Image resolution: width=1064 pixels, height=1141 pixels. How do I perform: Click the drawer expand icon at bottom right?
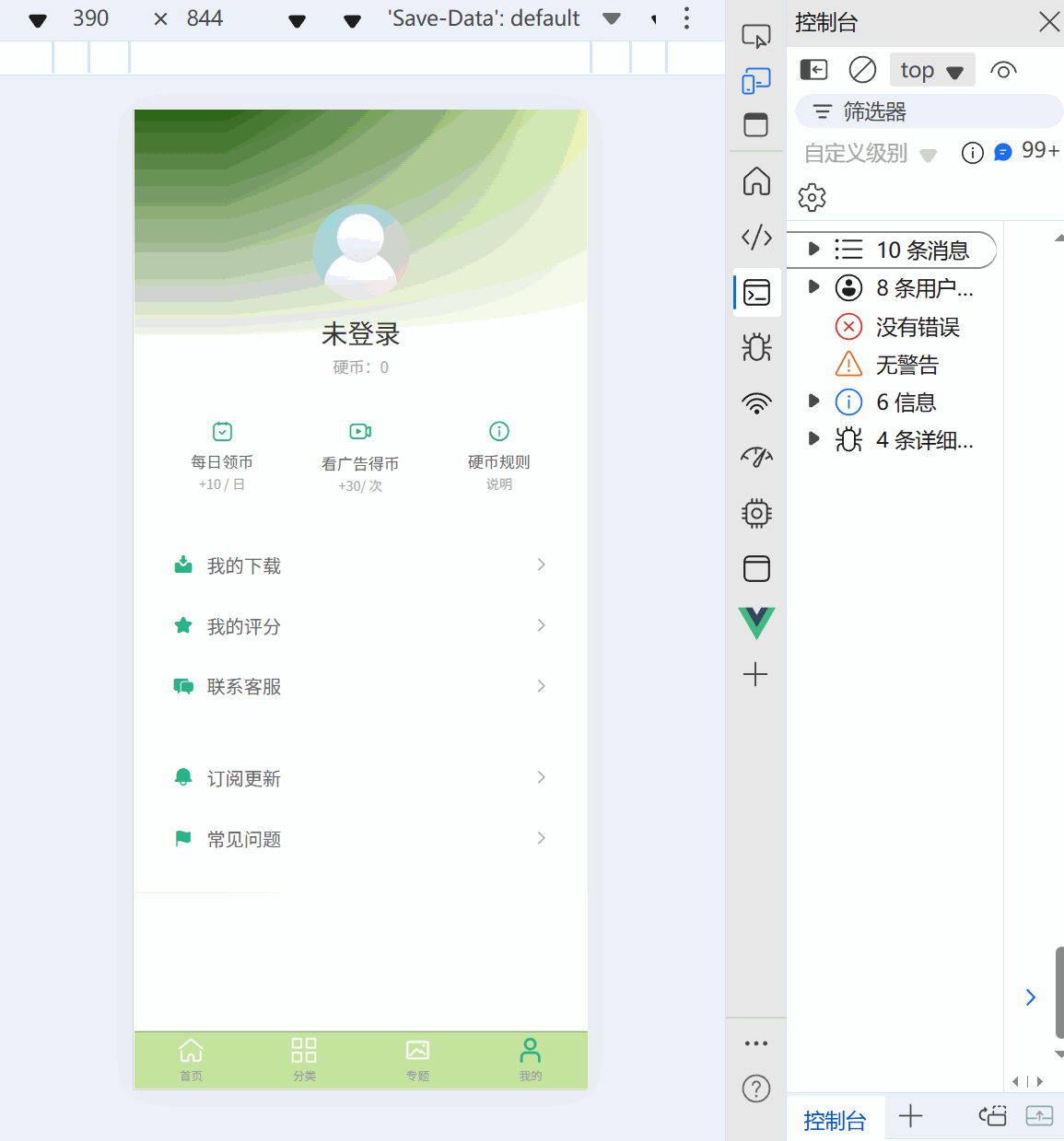1039,1116
